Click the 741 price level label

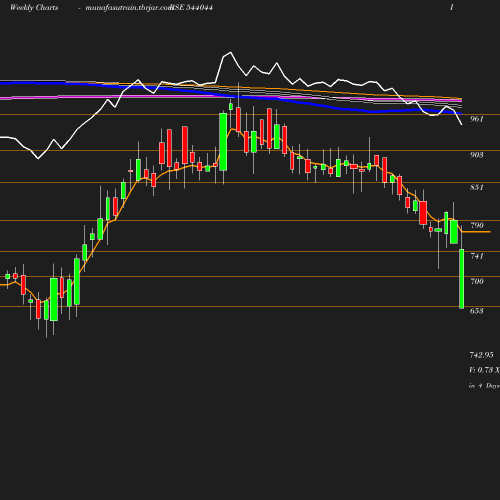(x=476, y=256)
